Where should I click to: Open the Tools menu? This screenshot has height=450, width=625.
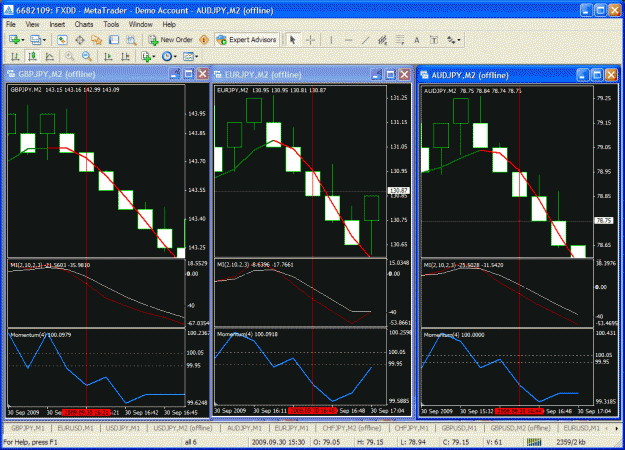pos(111,24)
